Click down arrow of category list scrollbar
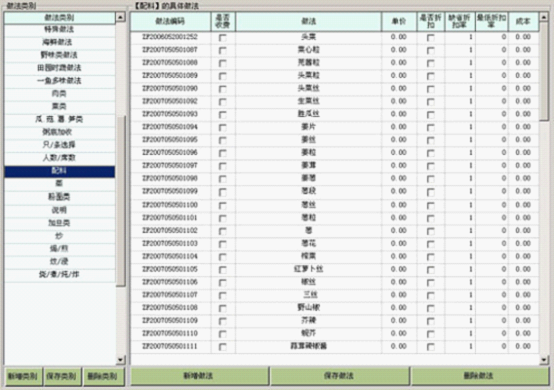Screen dimensions: 554x390 (x=120, y=360)
